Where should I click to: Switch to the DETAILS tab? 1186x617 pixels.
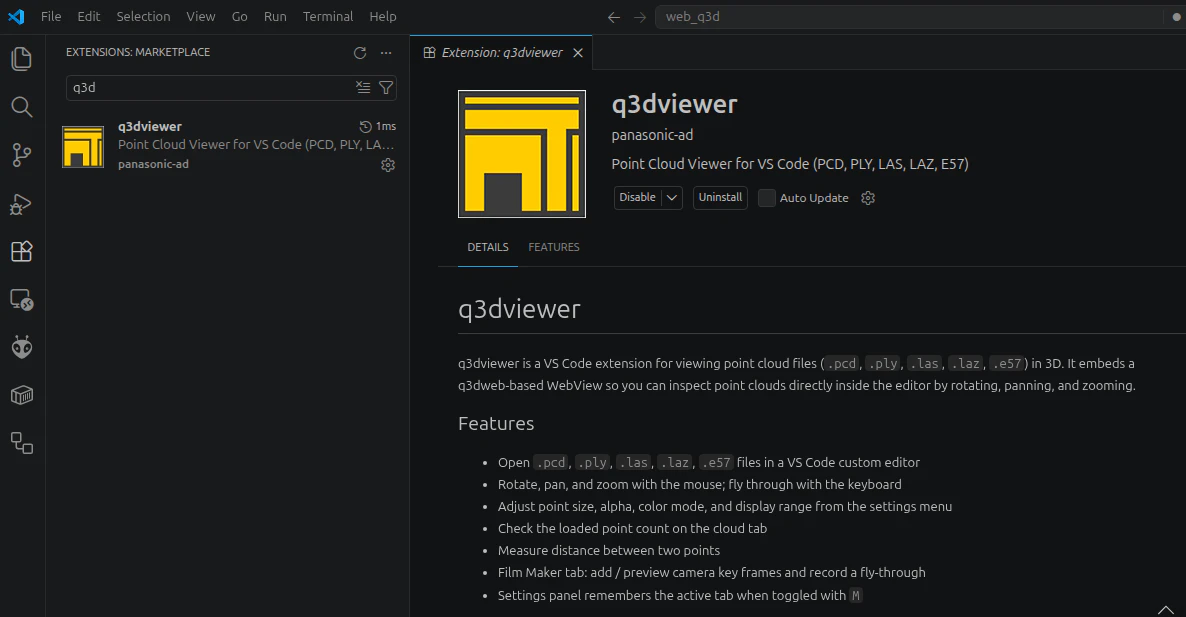point(488,247)
